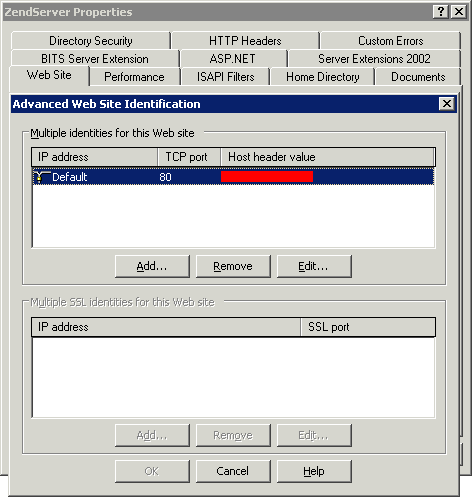The height and width of the screenshot is (499, 473).
Task: Close the Advanced Web Site Identification dialog
Action: click(447, 104)
